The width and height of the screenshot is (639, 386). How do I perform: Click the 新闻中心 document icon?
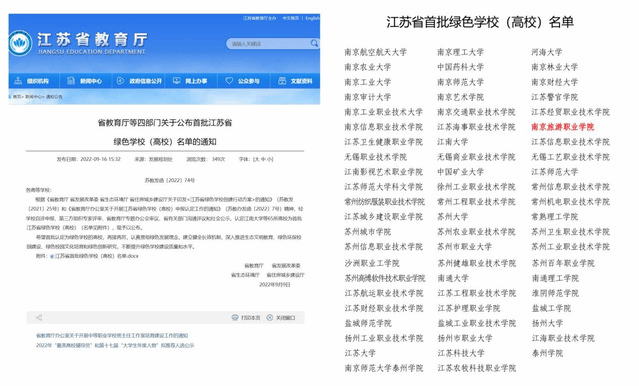click(x=71, y=81)
